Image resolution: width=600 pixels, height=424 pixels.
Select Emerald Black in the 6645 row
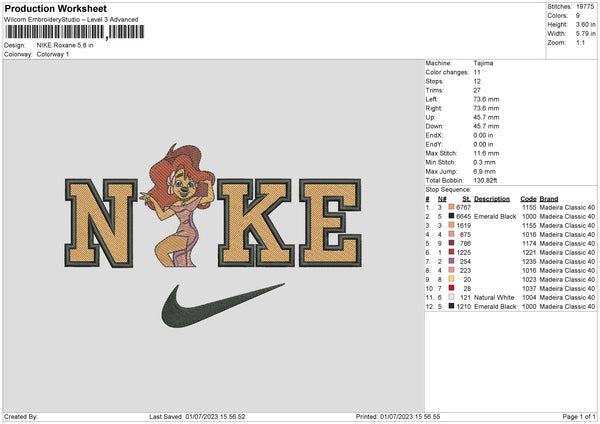tap(495, 216)
